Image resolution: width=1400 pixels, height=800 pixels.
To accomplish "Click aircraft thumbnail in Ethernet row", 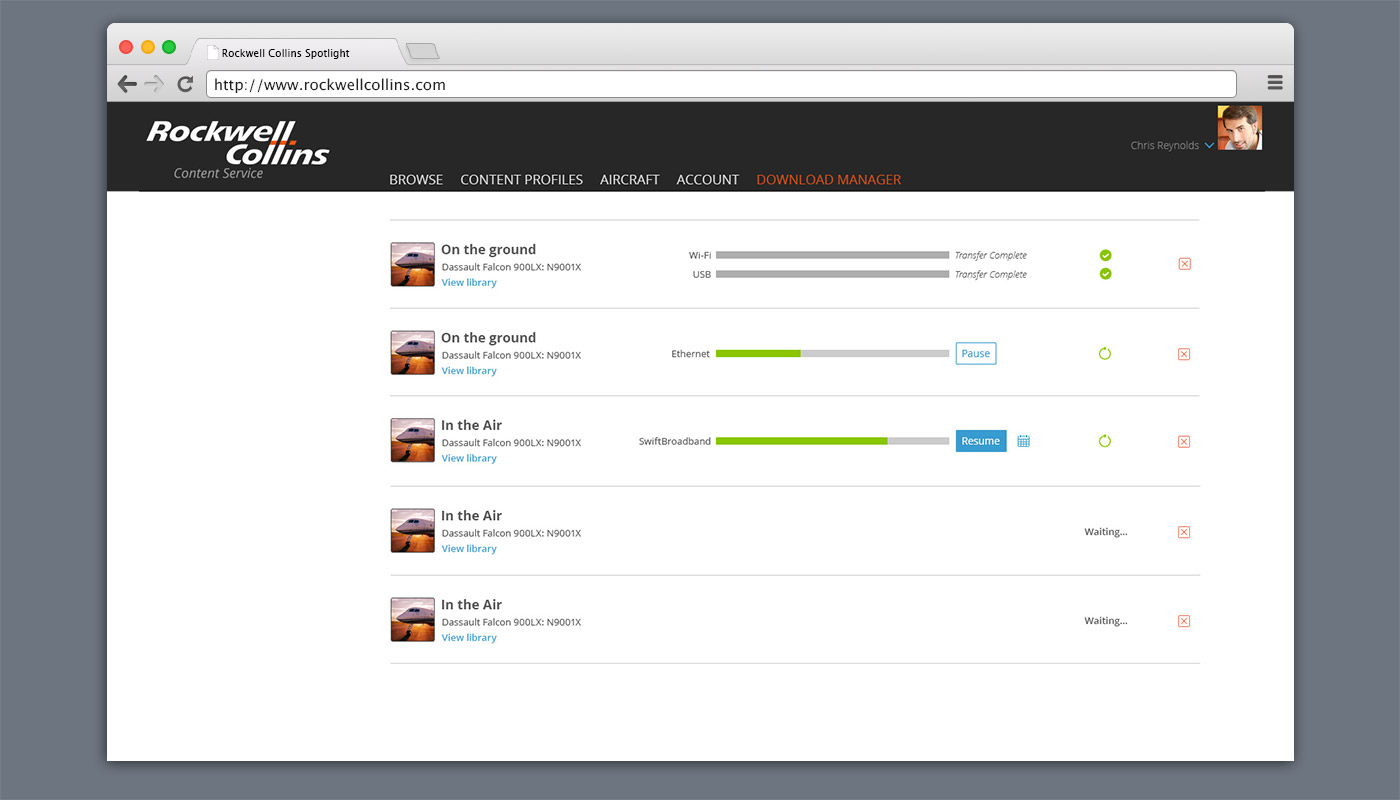I will pyautogui.click(x=412, y=352).
